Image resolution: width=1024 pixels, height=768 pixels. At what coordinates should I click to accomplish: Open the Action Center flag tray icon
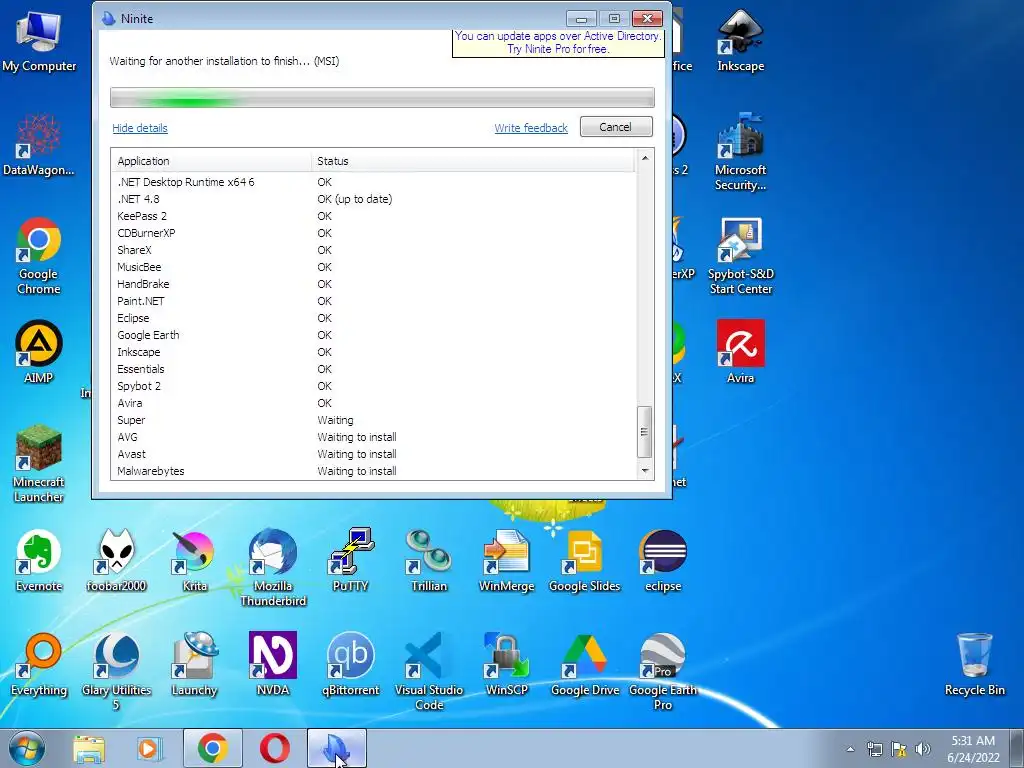pos(899,749)
